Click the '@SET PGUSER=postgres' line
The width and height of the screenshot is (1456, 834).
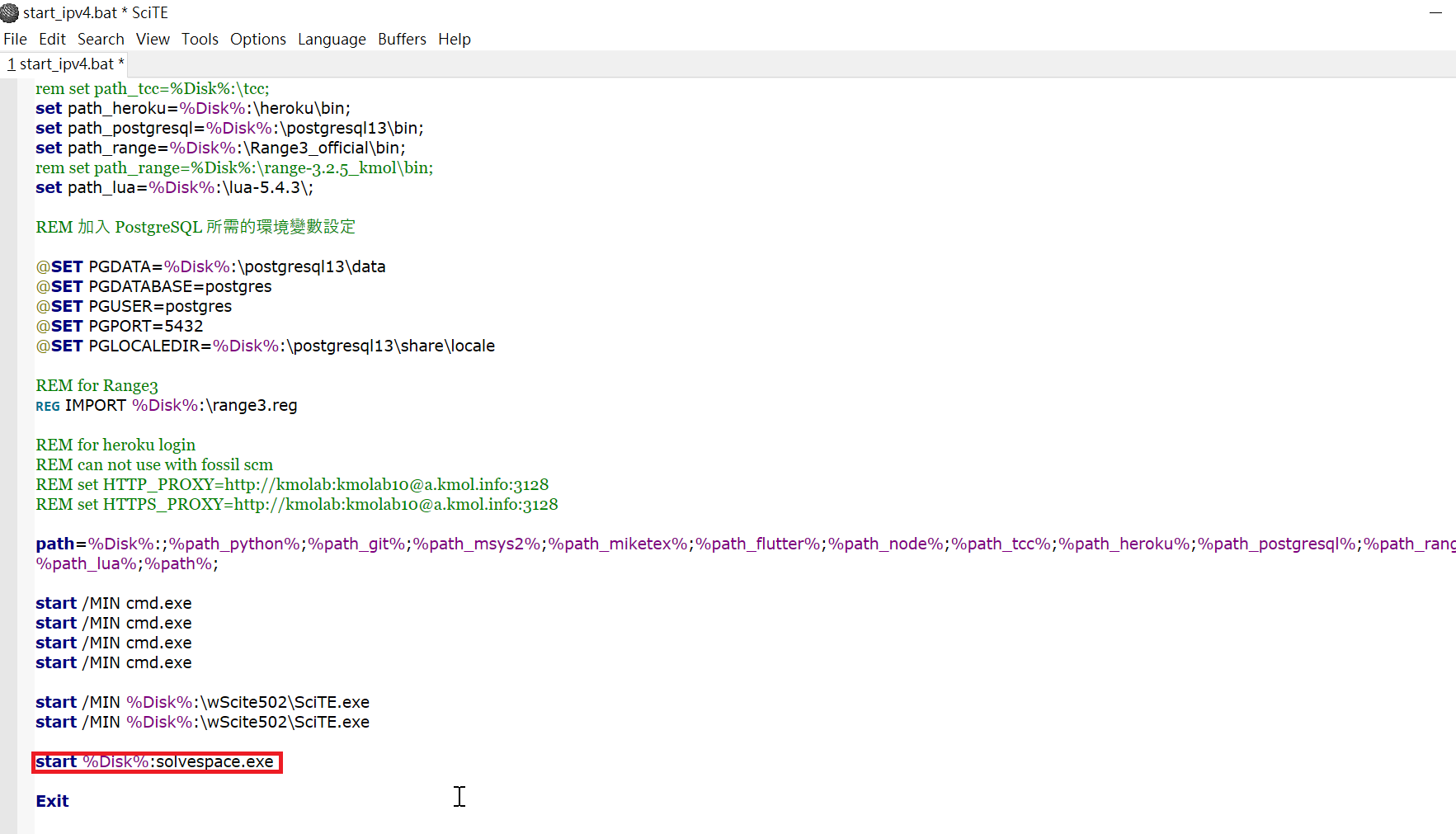point(134,306)
